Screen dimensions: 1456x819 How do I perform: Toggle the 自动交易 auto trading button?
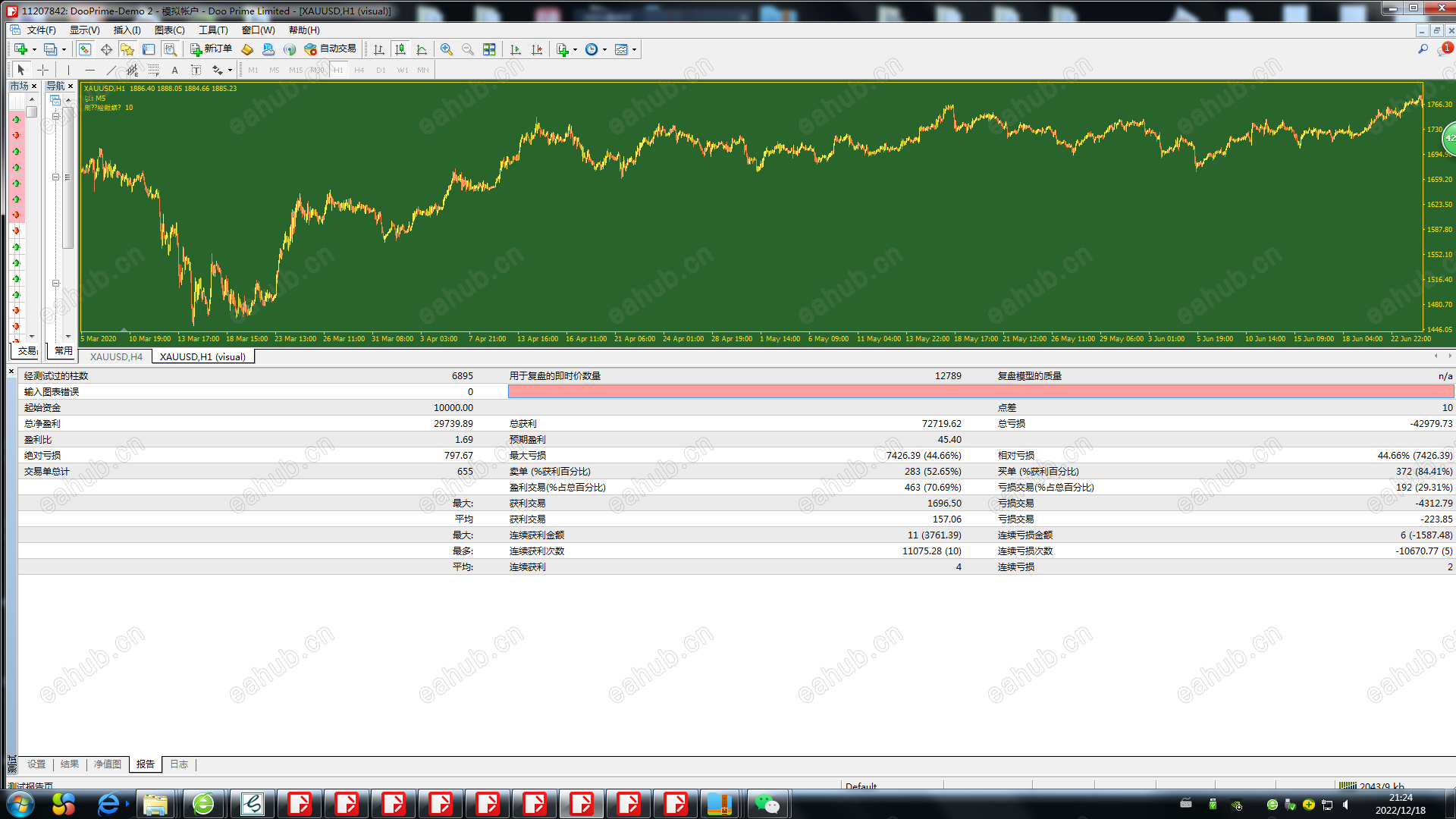tap(330, 49)
